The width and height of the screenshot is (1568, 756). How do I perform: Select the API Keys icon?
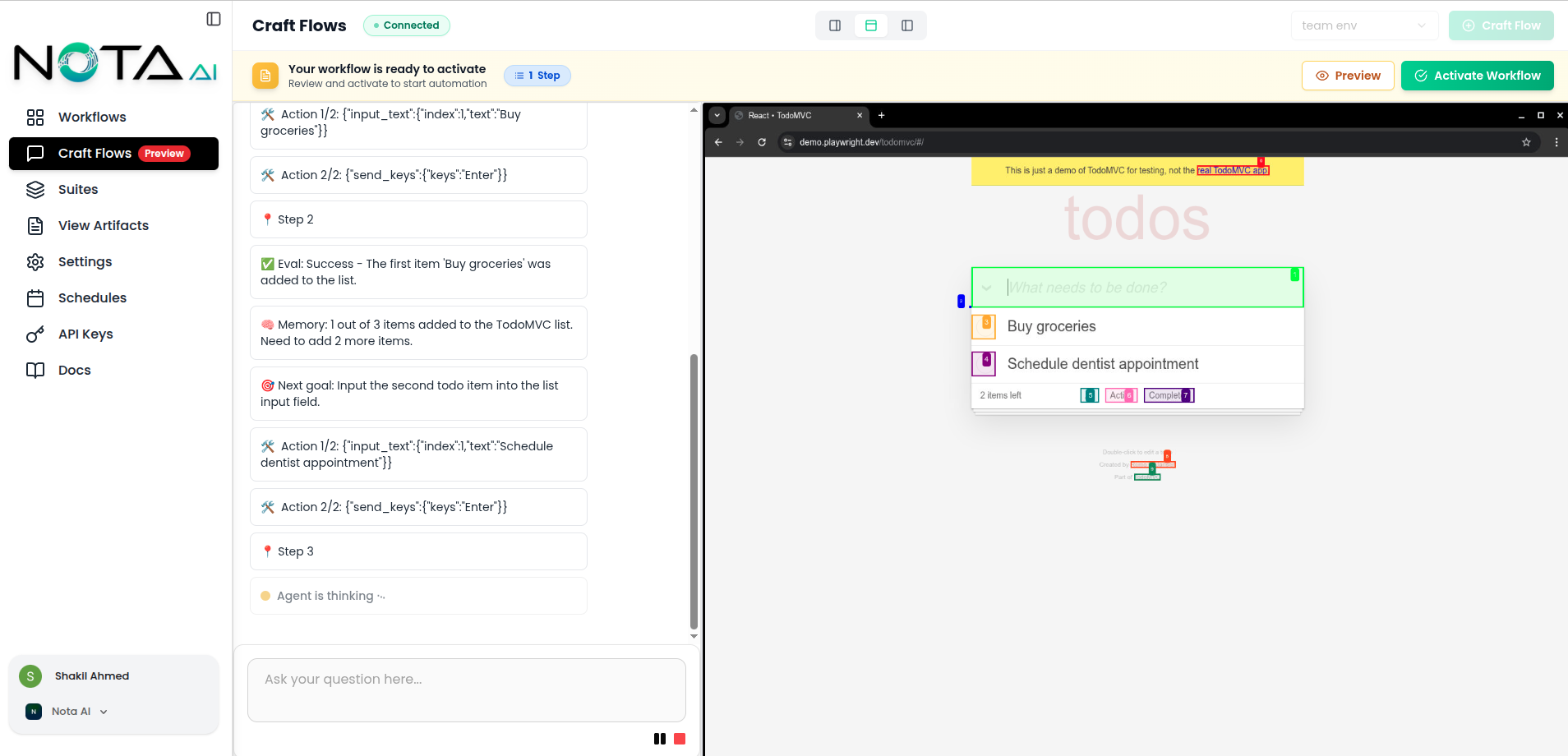[35, 334]
